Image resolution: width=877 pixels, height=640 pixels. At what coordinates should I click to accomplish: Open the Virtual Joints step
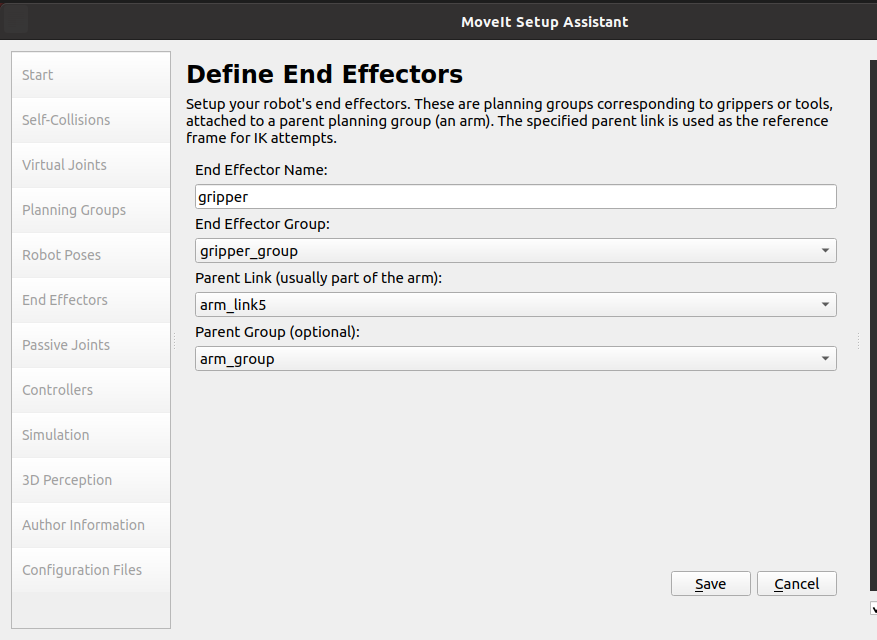point(91,165)
